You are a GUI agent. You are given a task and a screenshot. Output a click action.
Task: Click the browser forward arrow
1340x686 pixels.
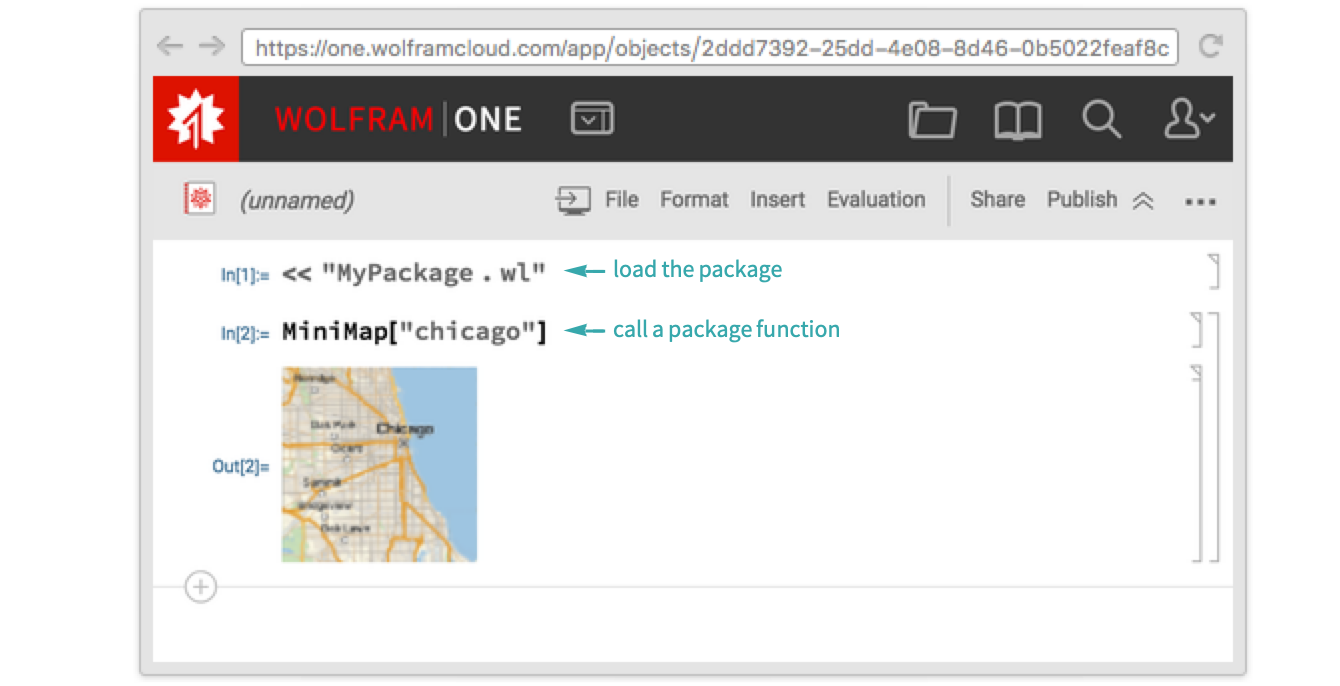211,46
